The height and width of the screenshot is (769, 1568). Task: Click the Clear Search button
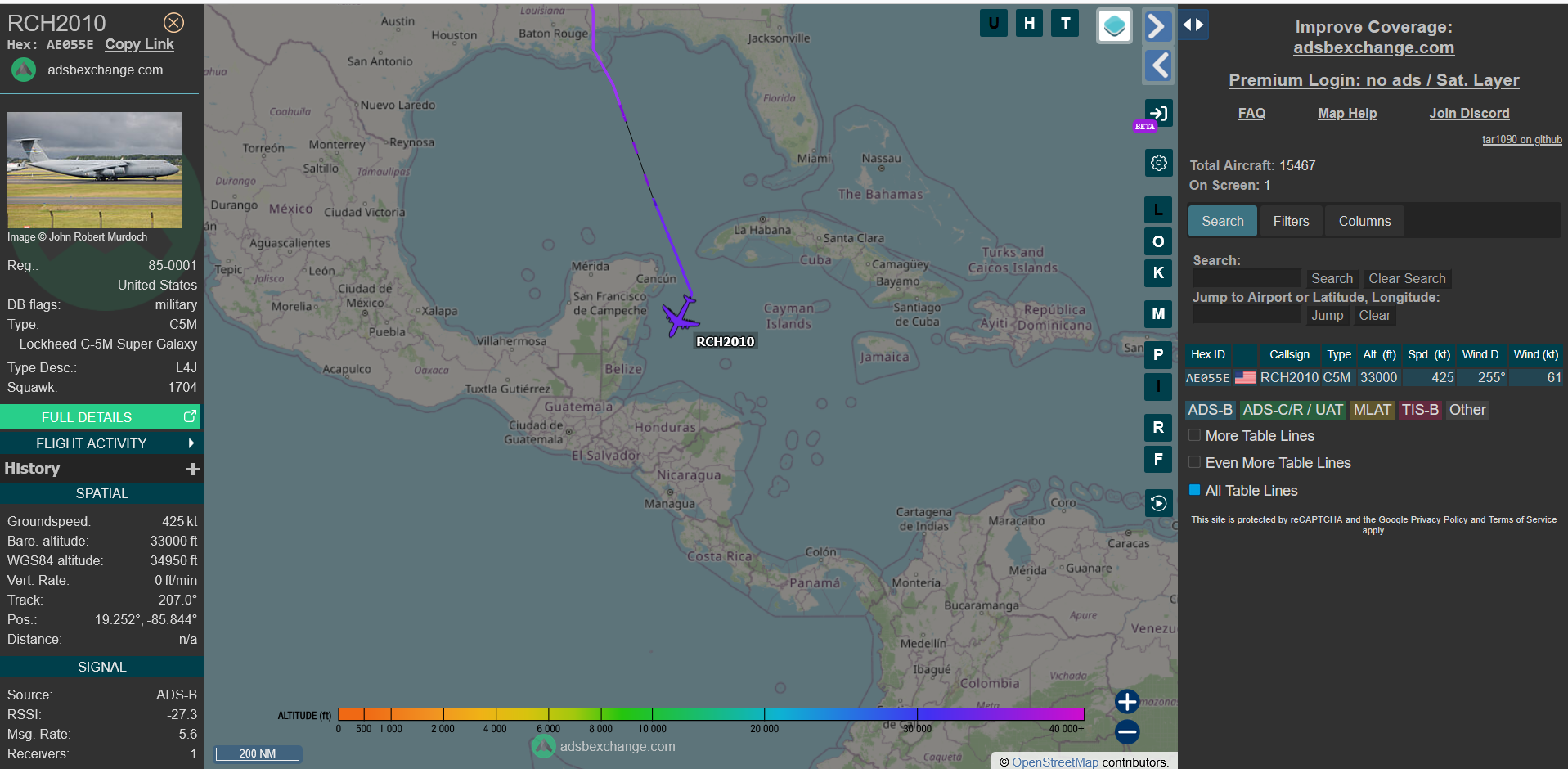tap(1407, 278)
